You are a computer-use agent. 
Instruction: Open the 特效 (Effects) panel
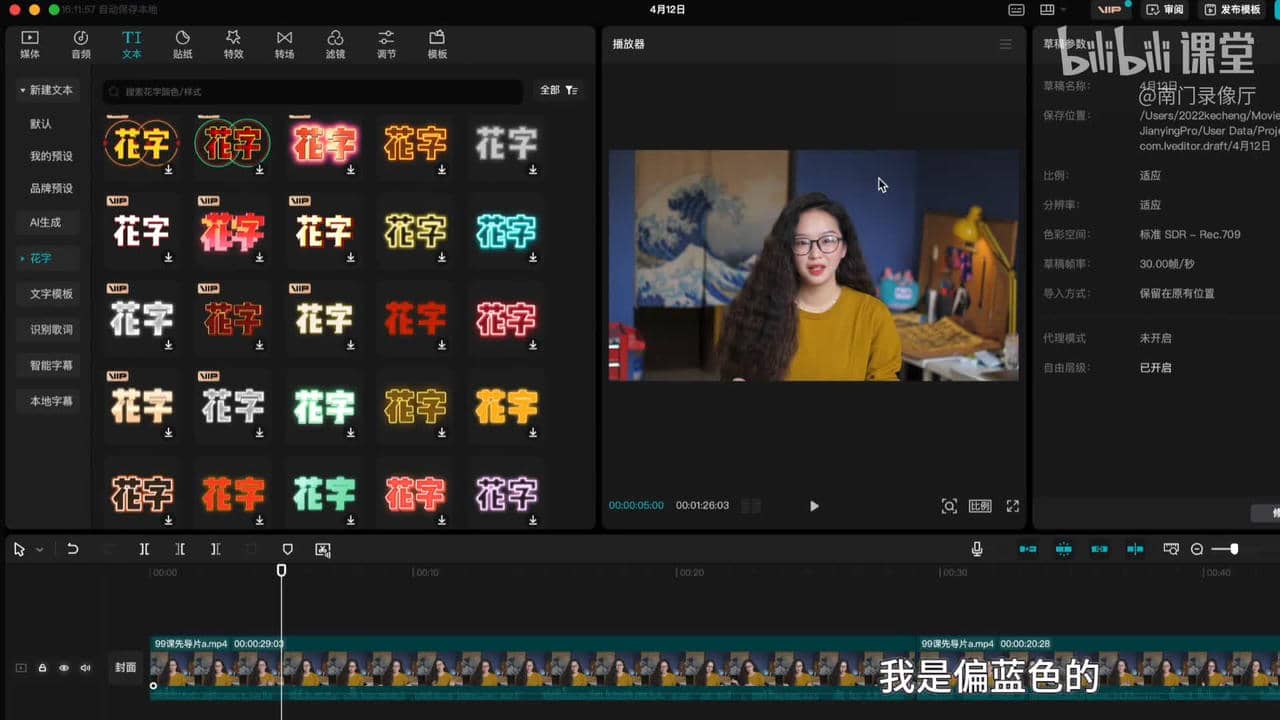click(233, 44)
